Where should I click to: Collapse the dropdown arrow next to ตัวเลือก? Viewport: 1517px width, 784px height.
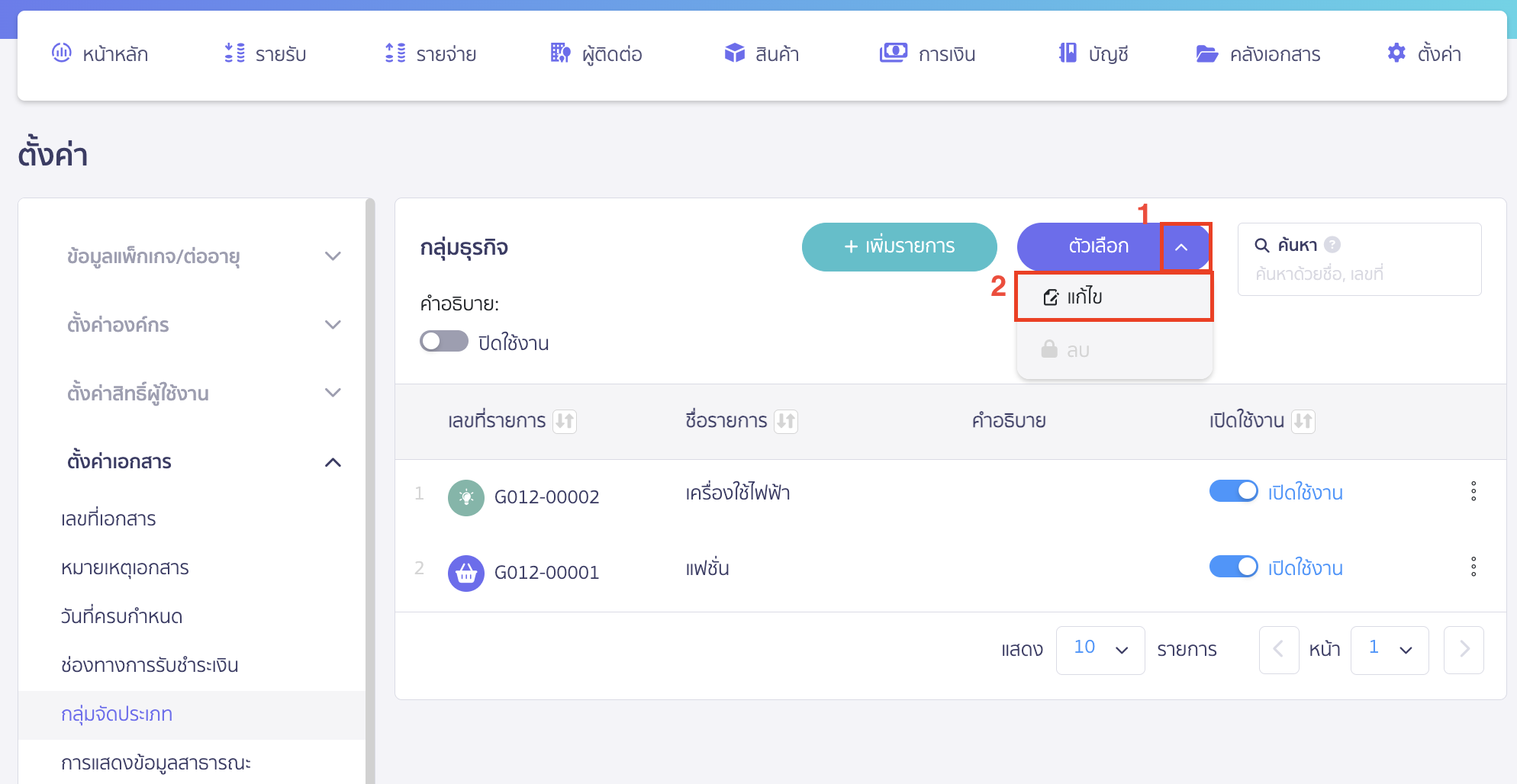click(x=1184, y=247)
